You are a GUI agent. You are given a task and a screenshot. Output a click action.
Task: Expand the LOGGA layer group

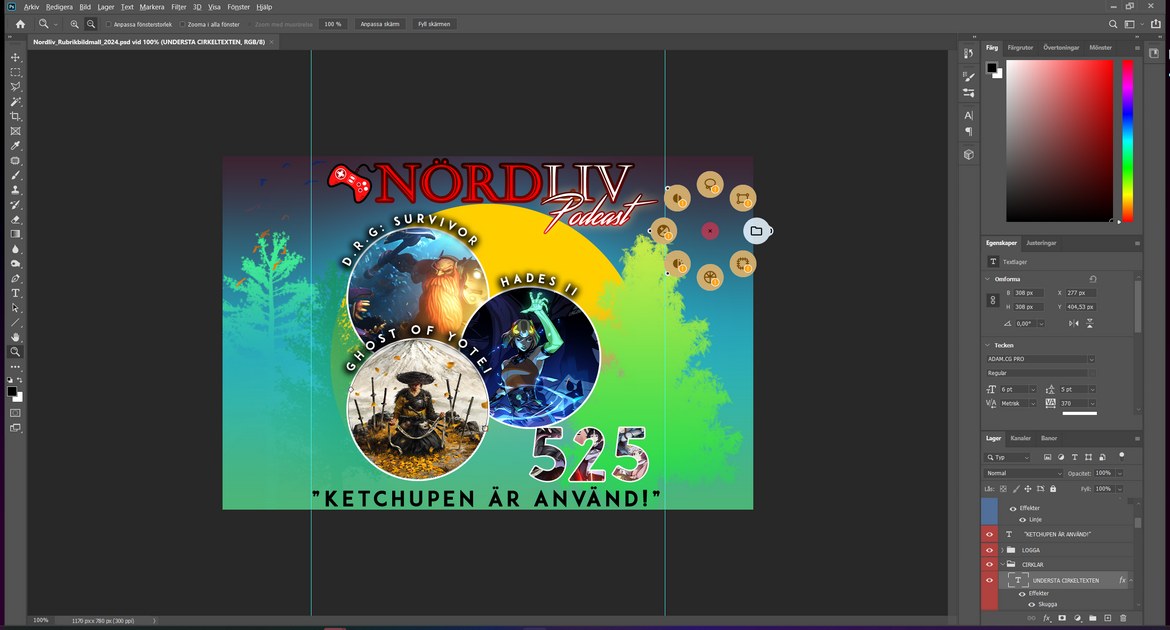[1002, 550]
